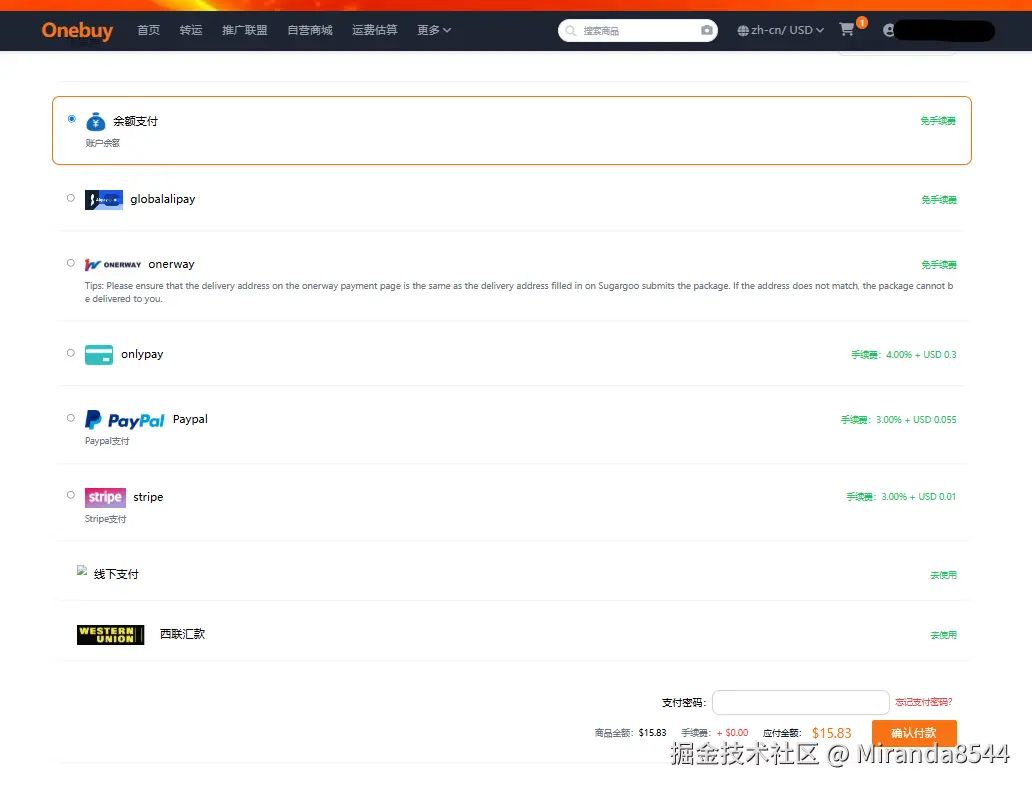This screenshot has height=790, width=1032.
Task: Click the 确认付款 button
Action: coord(914,733)
